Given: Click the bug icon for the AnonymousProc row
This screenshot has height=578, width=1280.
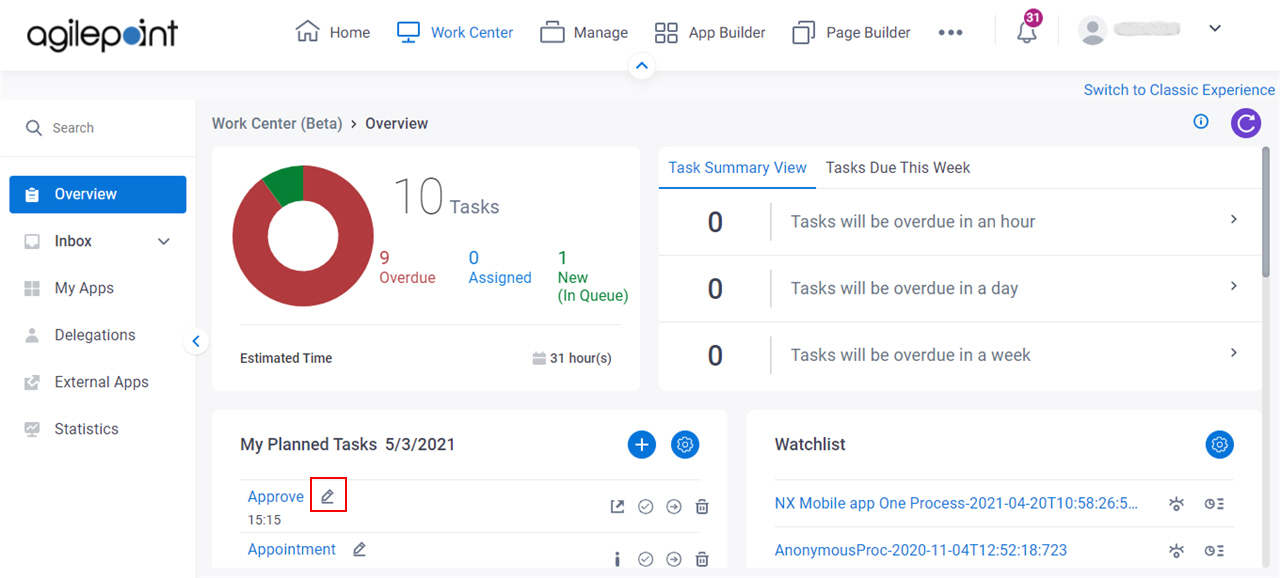Looking at the screenshot, I should tap(1177, 551).
